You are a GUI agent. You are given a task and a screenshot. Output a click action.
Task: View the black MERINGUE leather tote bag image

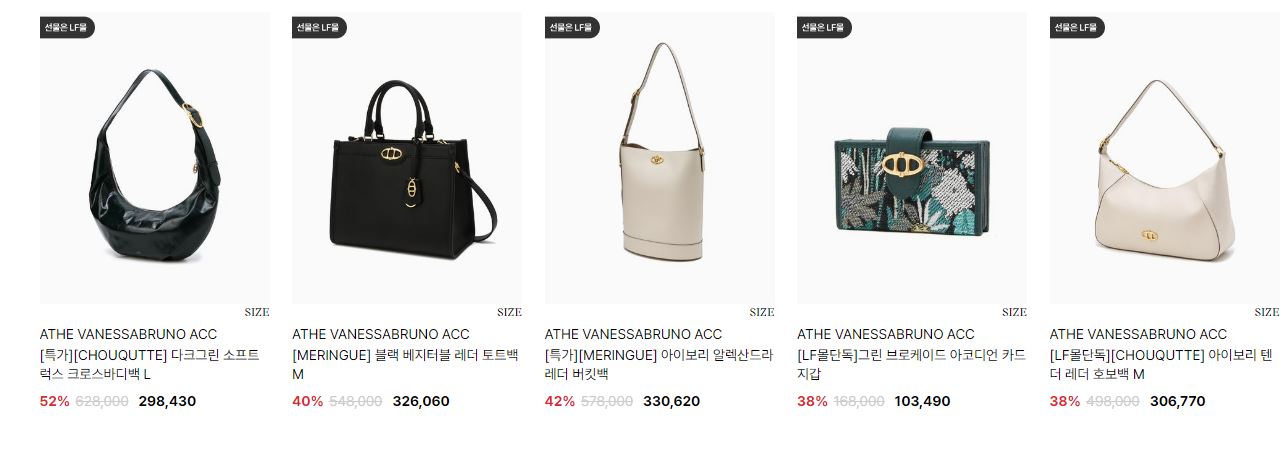coord(407,158)
